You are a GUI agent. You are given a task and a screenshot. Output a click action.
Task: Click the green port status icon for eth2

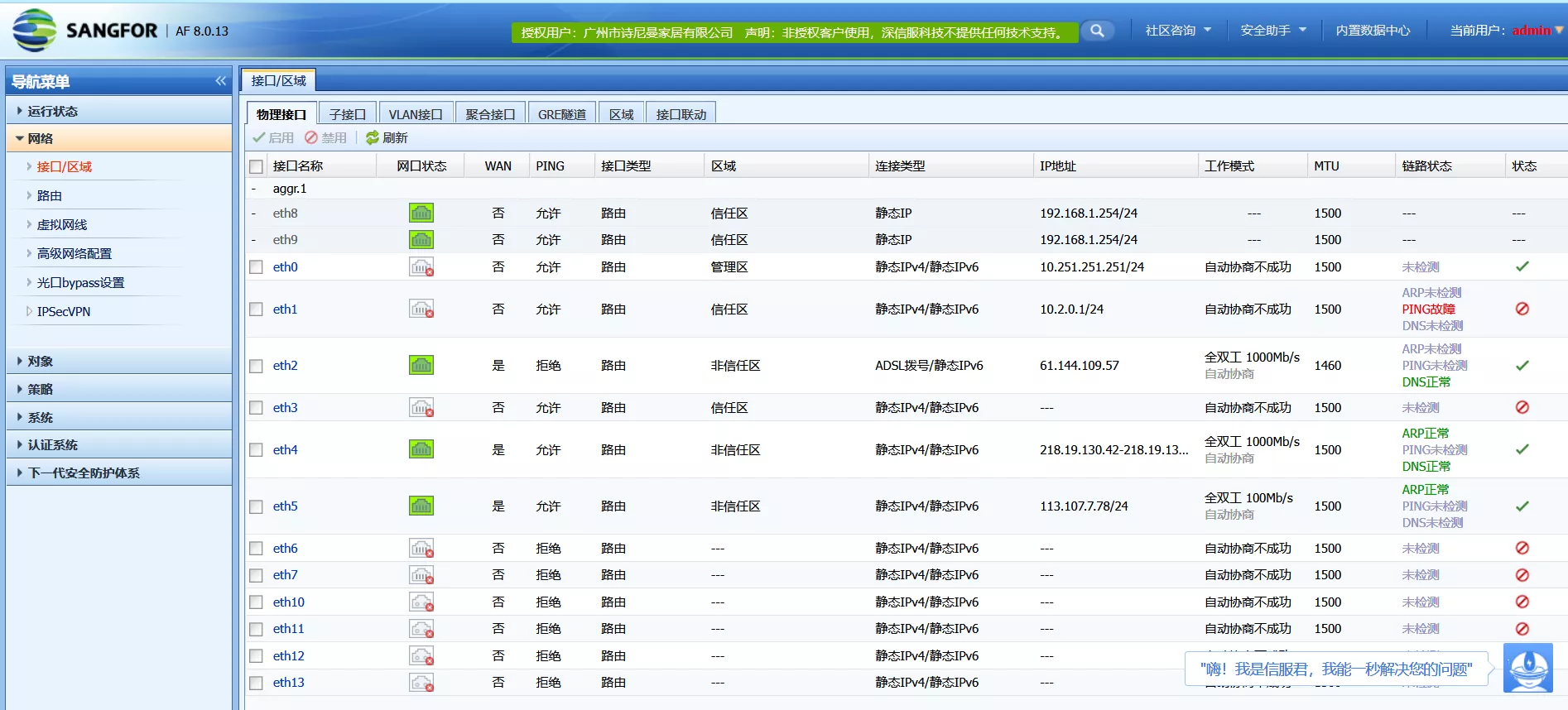tap(421, 365)
